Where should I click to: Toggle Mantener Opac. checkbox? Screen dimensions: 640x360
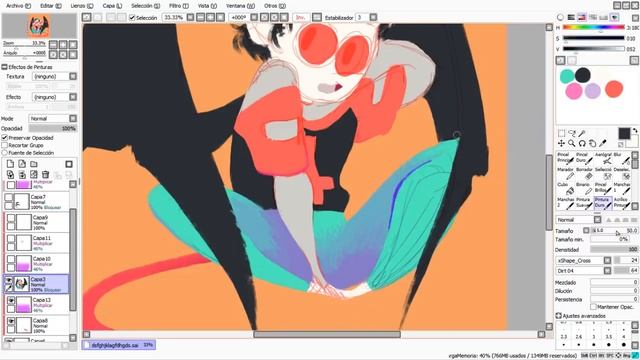(x=593, y=307)
